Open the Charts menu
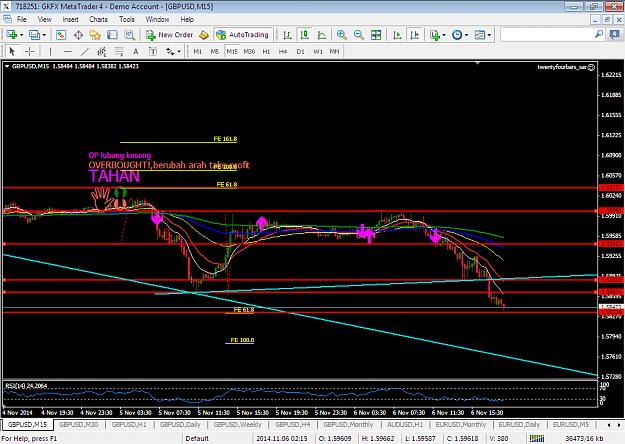Viewport: 625px width, 444px height. [98, 19]
